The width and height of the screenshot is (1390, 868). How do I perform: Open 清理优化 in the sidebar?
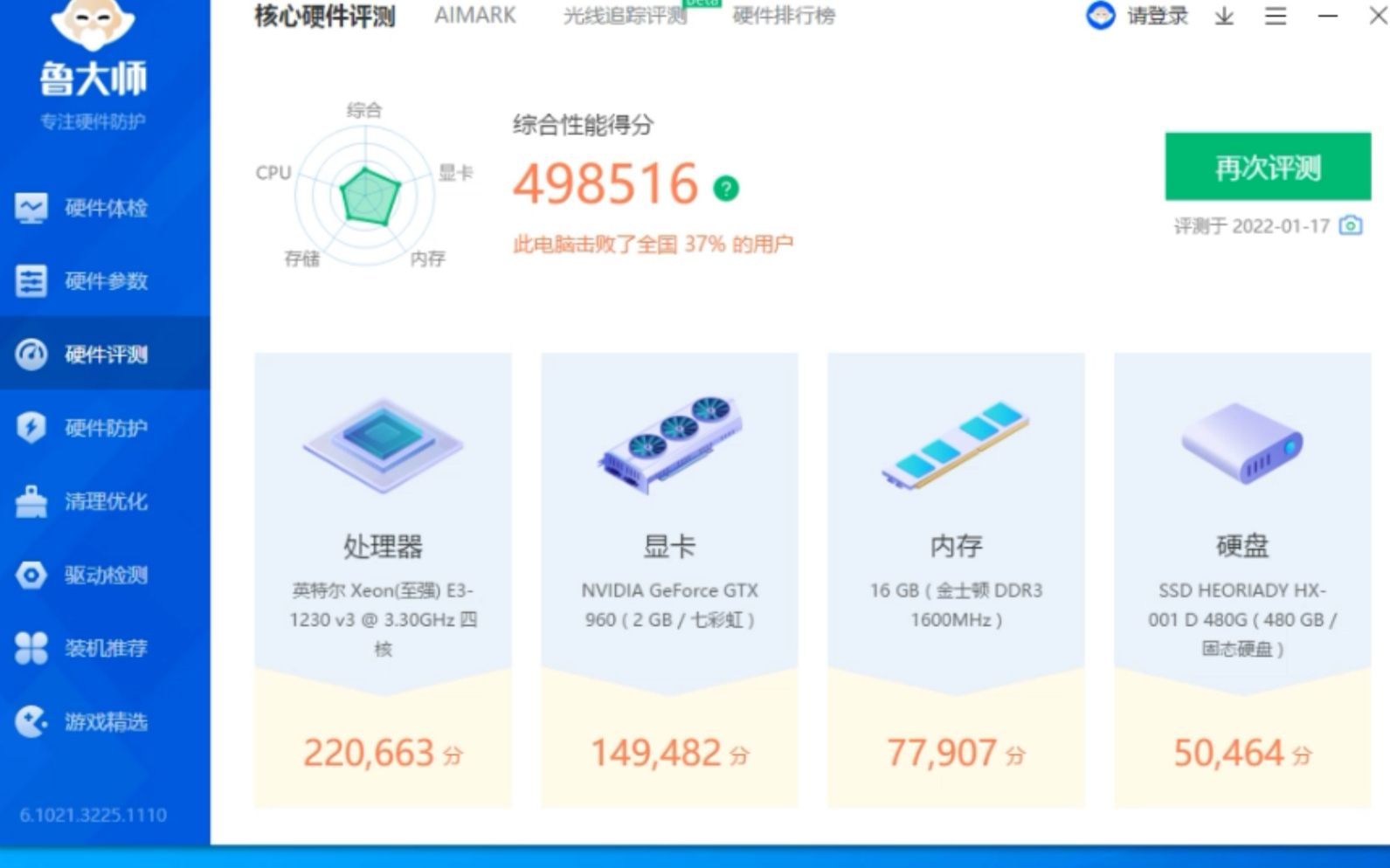click(x=105, y=501)
